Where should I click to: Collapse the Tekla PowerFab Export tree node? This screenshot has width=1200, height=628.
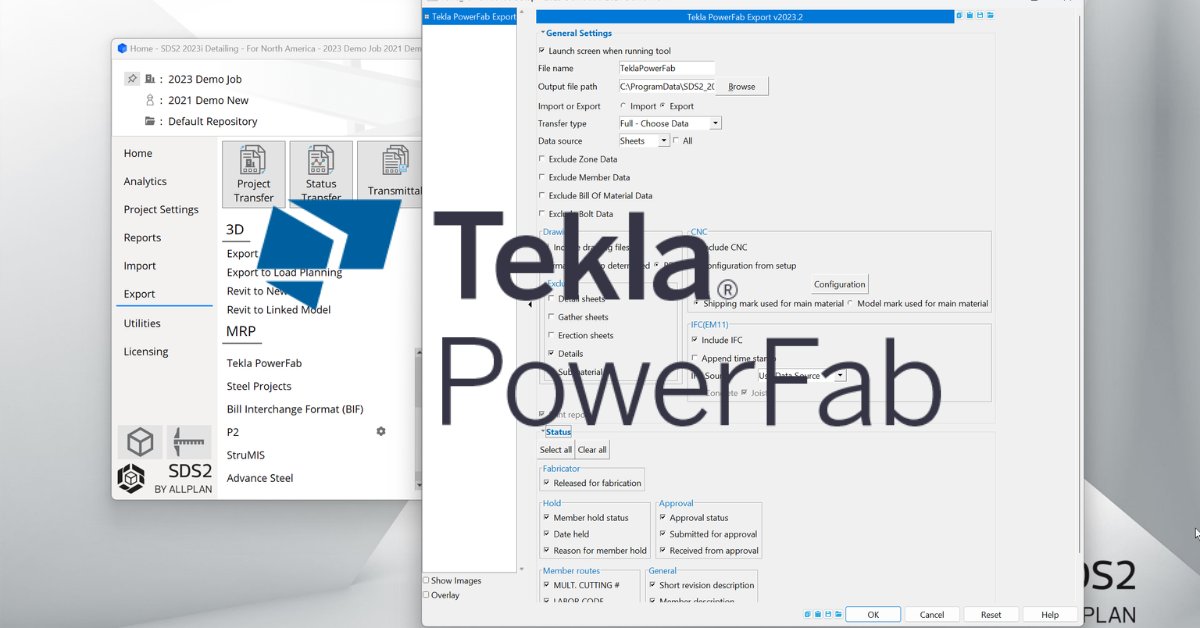click(x=427, y=16)
